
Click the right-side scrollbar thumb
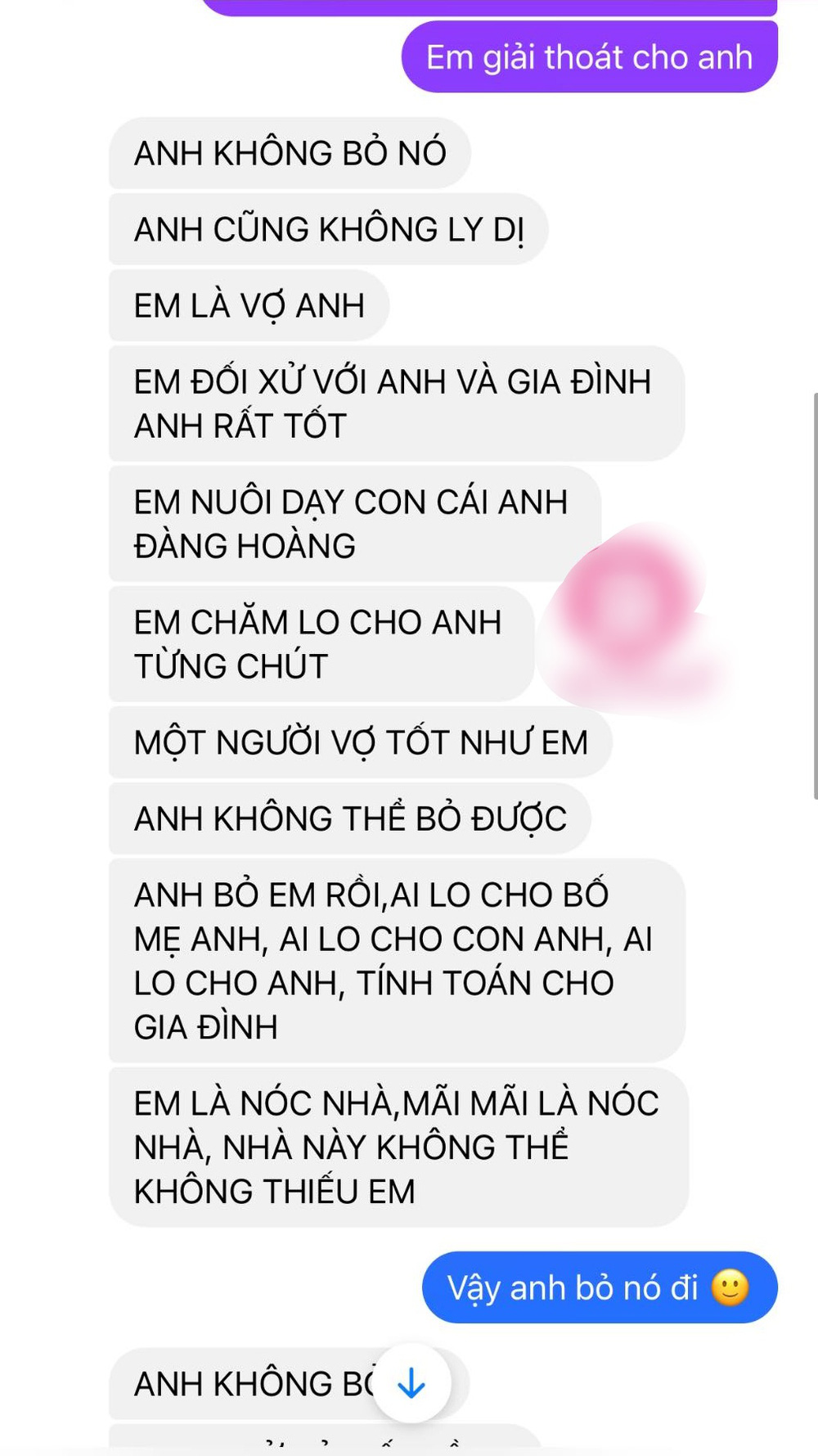pyautogui.click(x=815, y=596)
